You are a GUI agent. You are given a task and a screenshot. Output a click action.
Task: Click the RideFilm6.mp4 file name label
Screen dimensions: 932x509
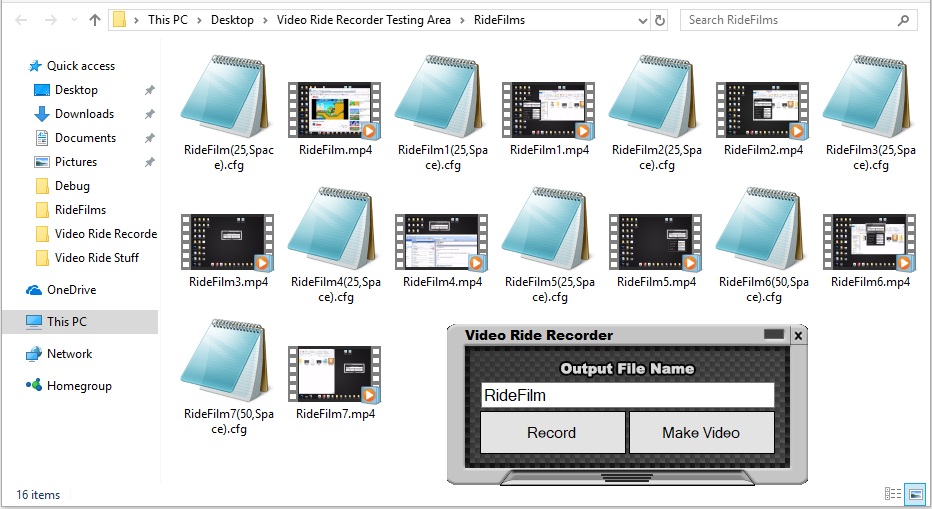870,282
